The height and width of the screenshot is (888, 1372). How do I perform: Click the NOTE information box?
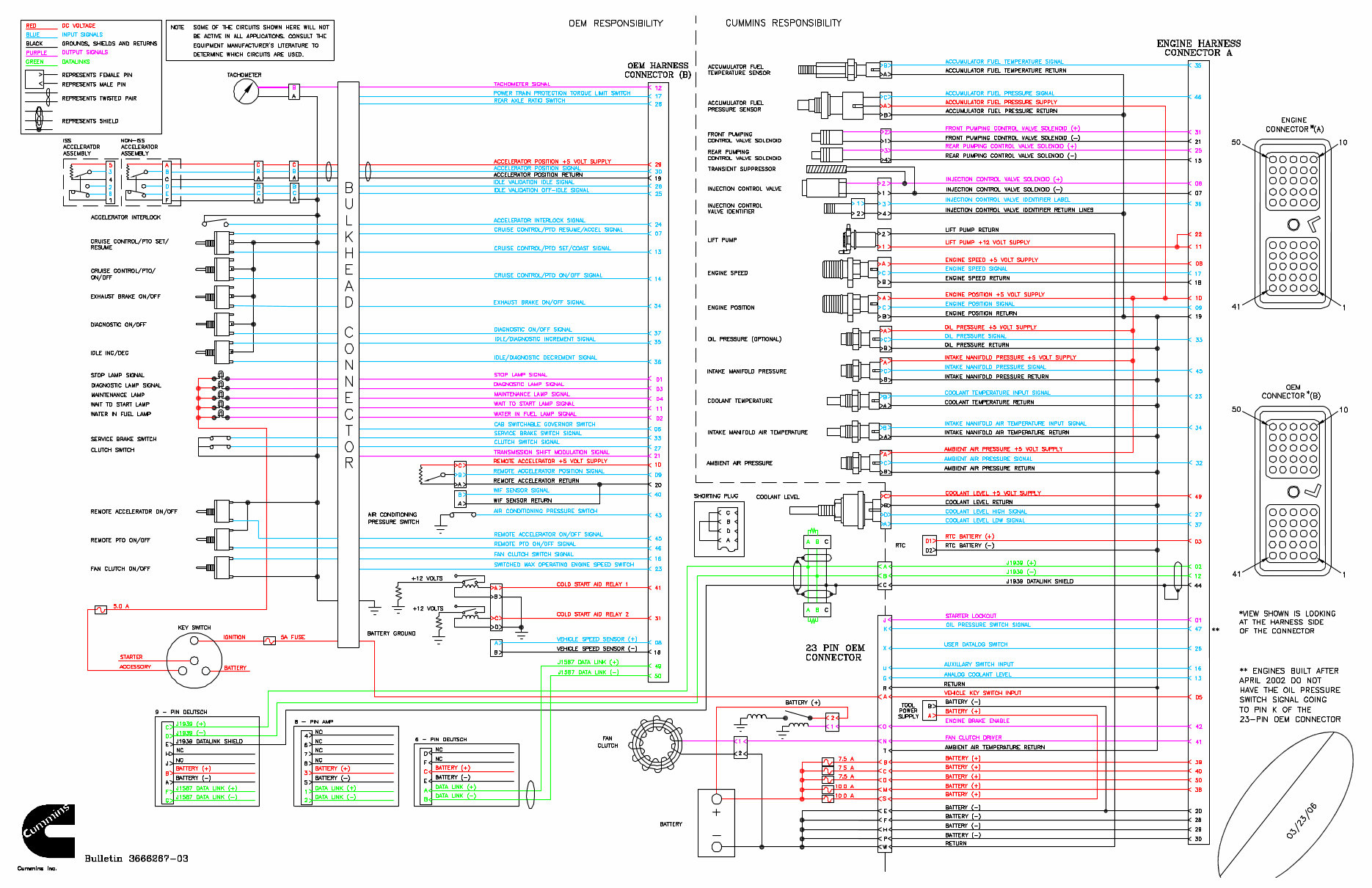[x=249, y=39]
